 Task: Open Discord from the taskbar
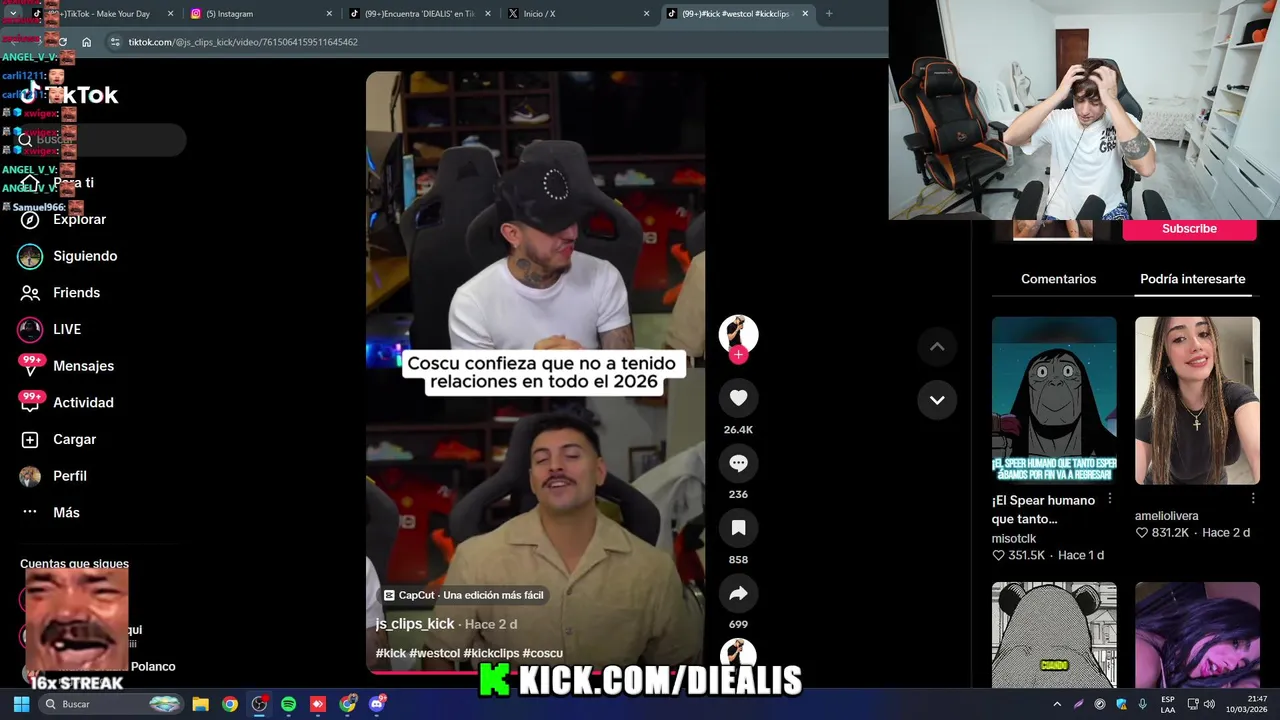point(377,704)
